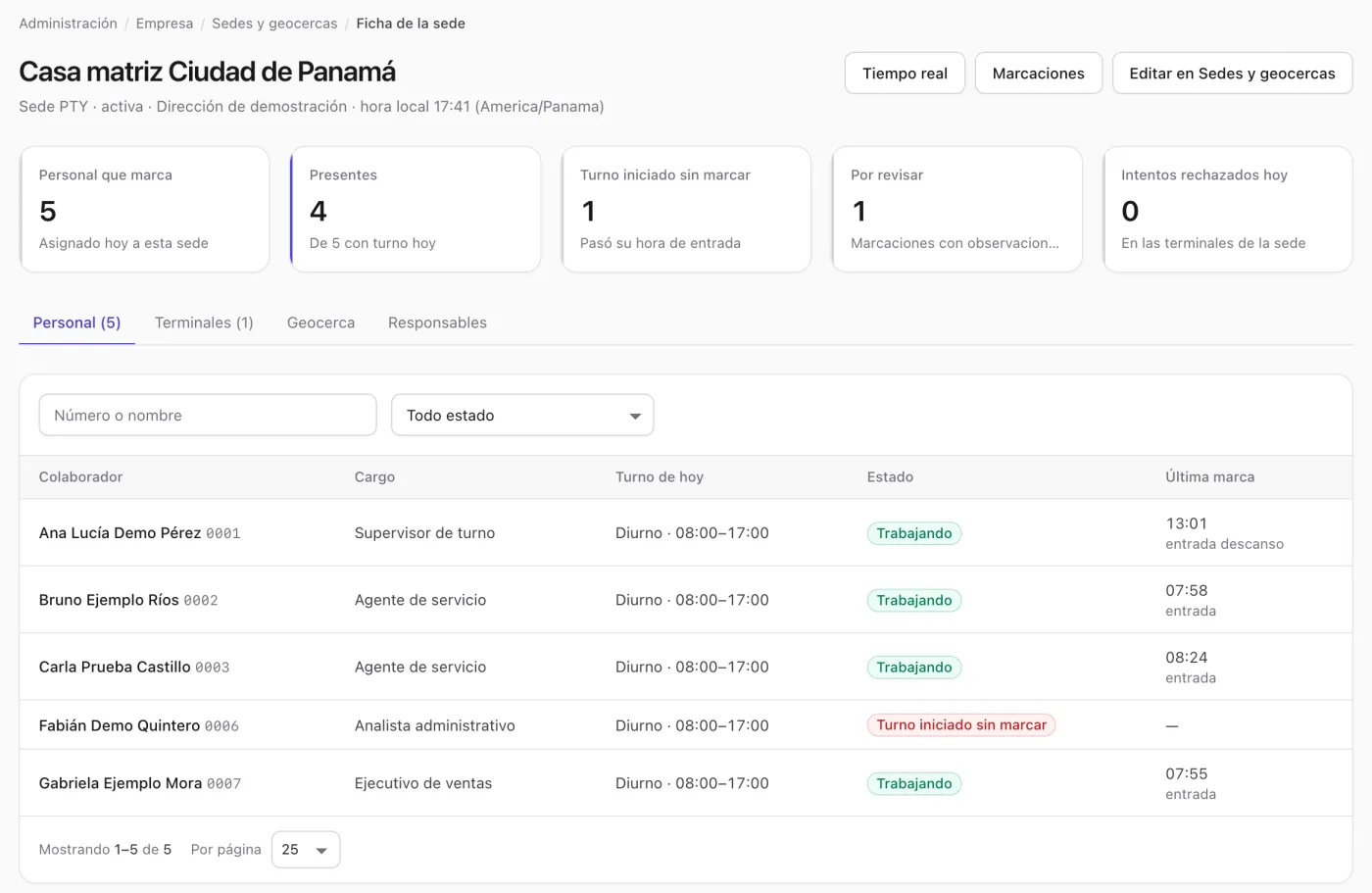The width and height of the screenshot is (1372, 893).
Task: Click Agente de servicio in Carla's row
Action: coord(420,667)
